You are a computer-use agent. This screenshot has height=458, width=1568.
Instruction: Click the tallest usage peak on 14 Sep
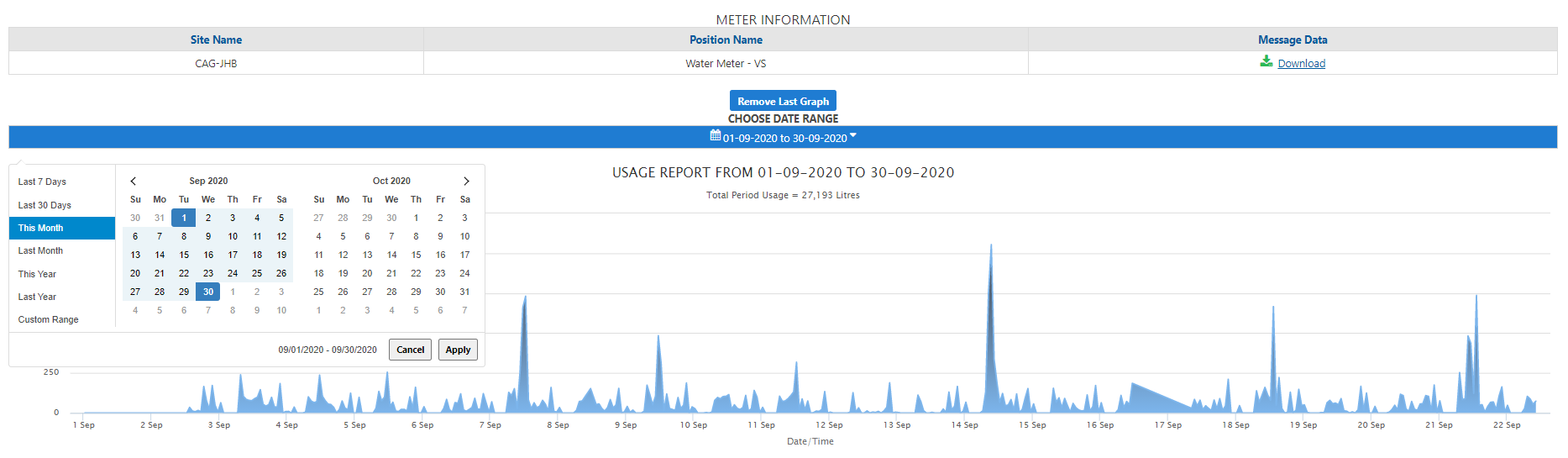coord(991,248)
